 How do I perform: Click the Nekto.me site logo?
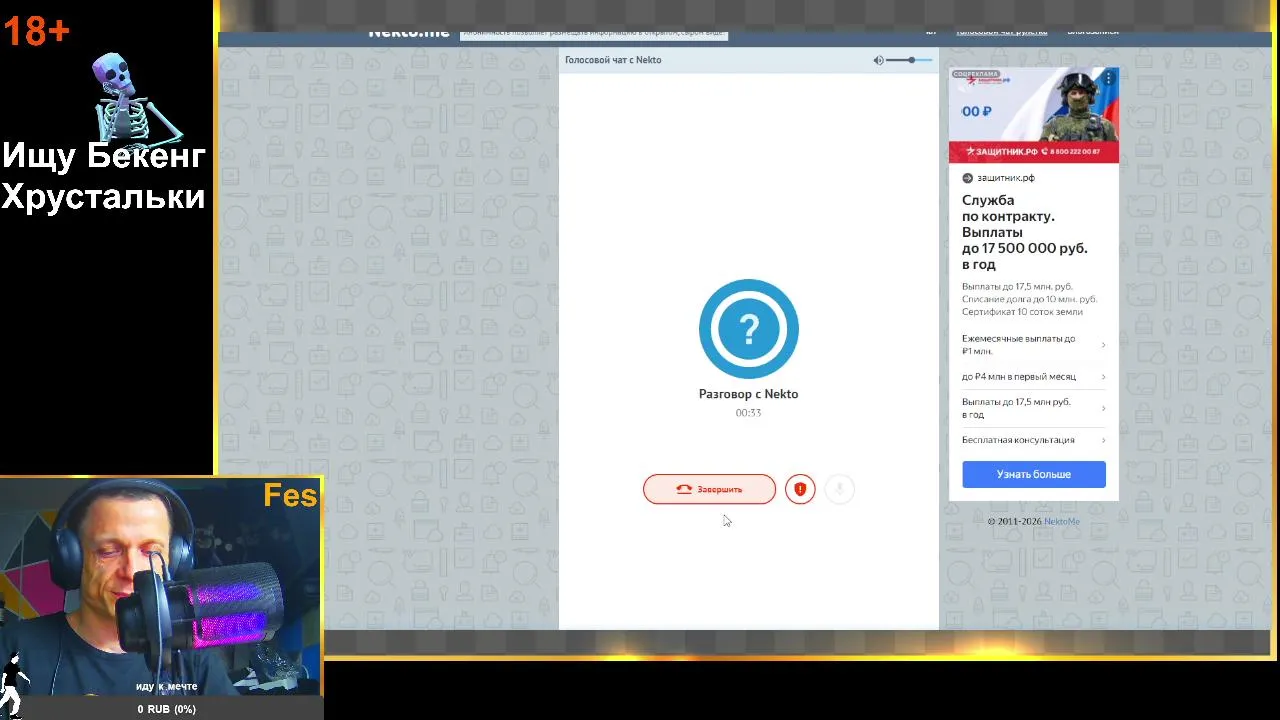click(x=408, y=32)
